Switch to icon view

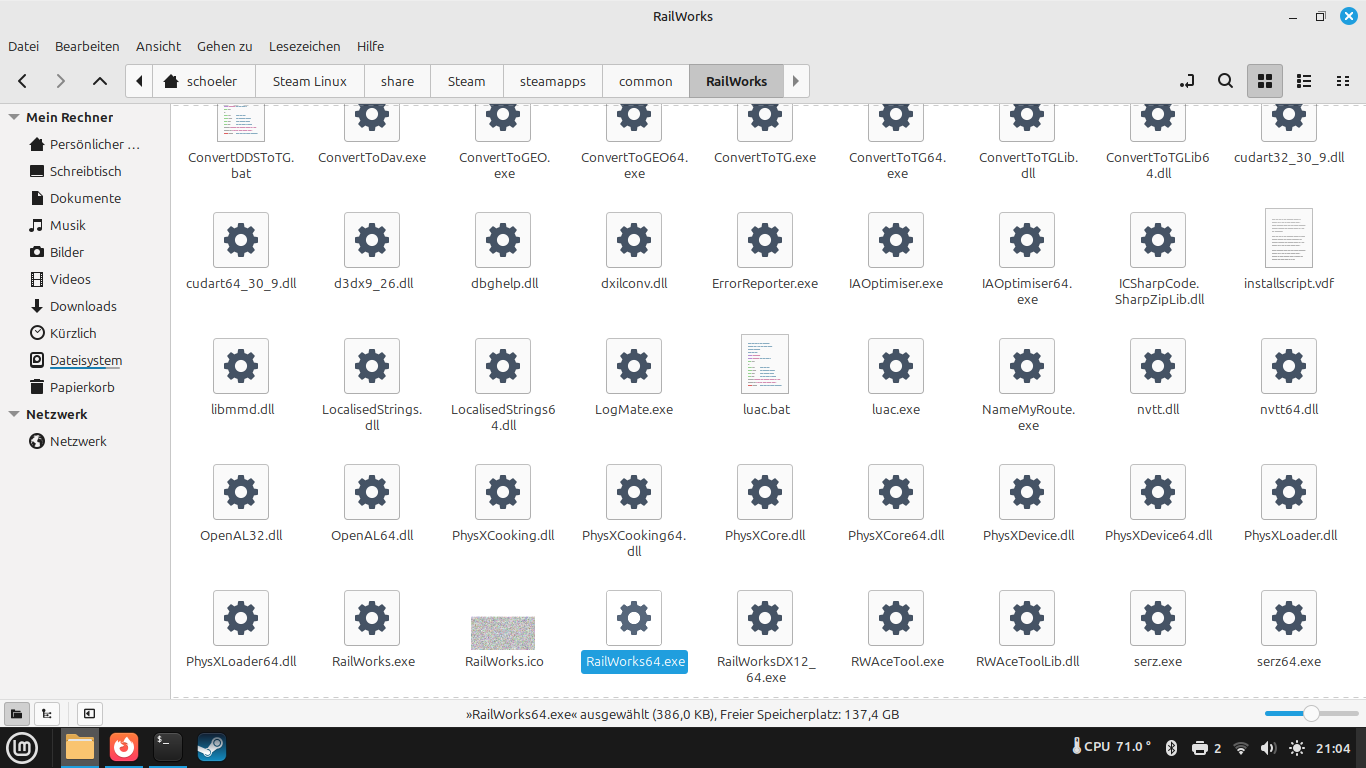coord(1264,81)
